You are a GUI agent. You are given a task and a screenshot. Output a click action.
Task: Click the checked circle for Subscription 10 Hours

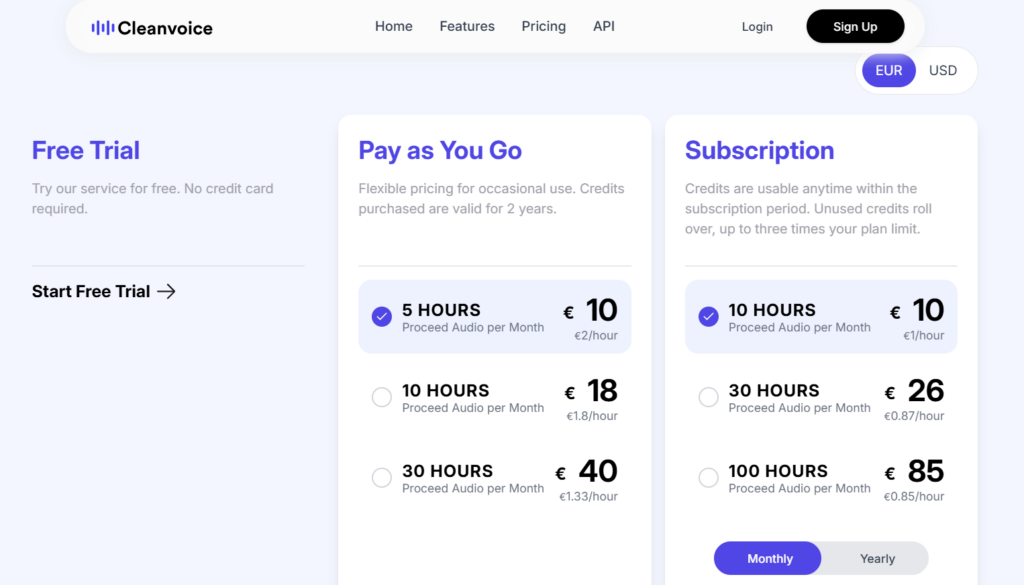pos(708,317)
